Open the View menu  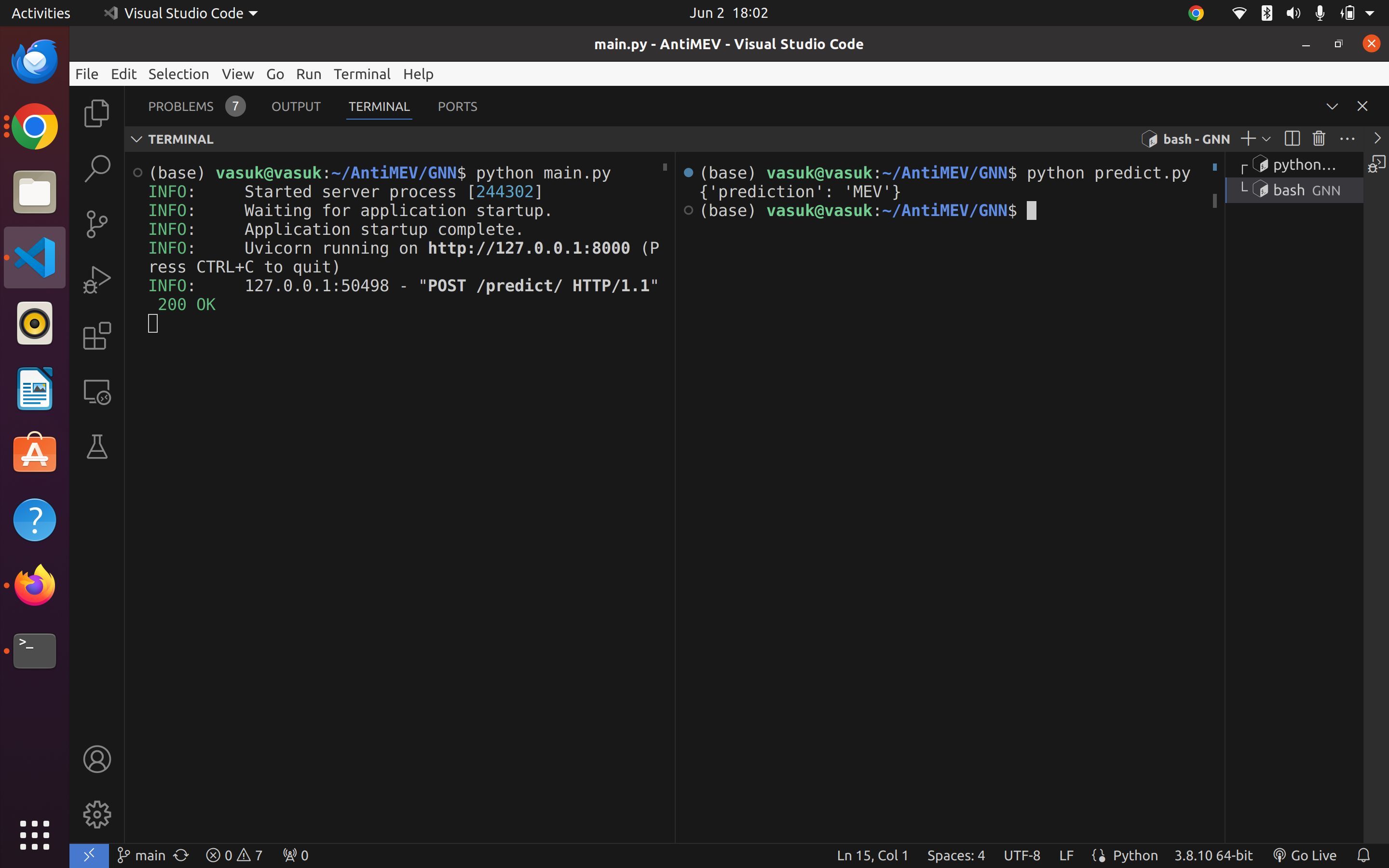pyautogui.click(x=238, y=74)
